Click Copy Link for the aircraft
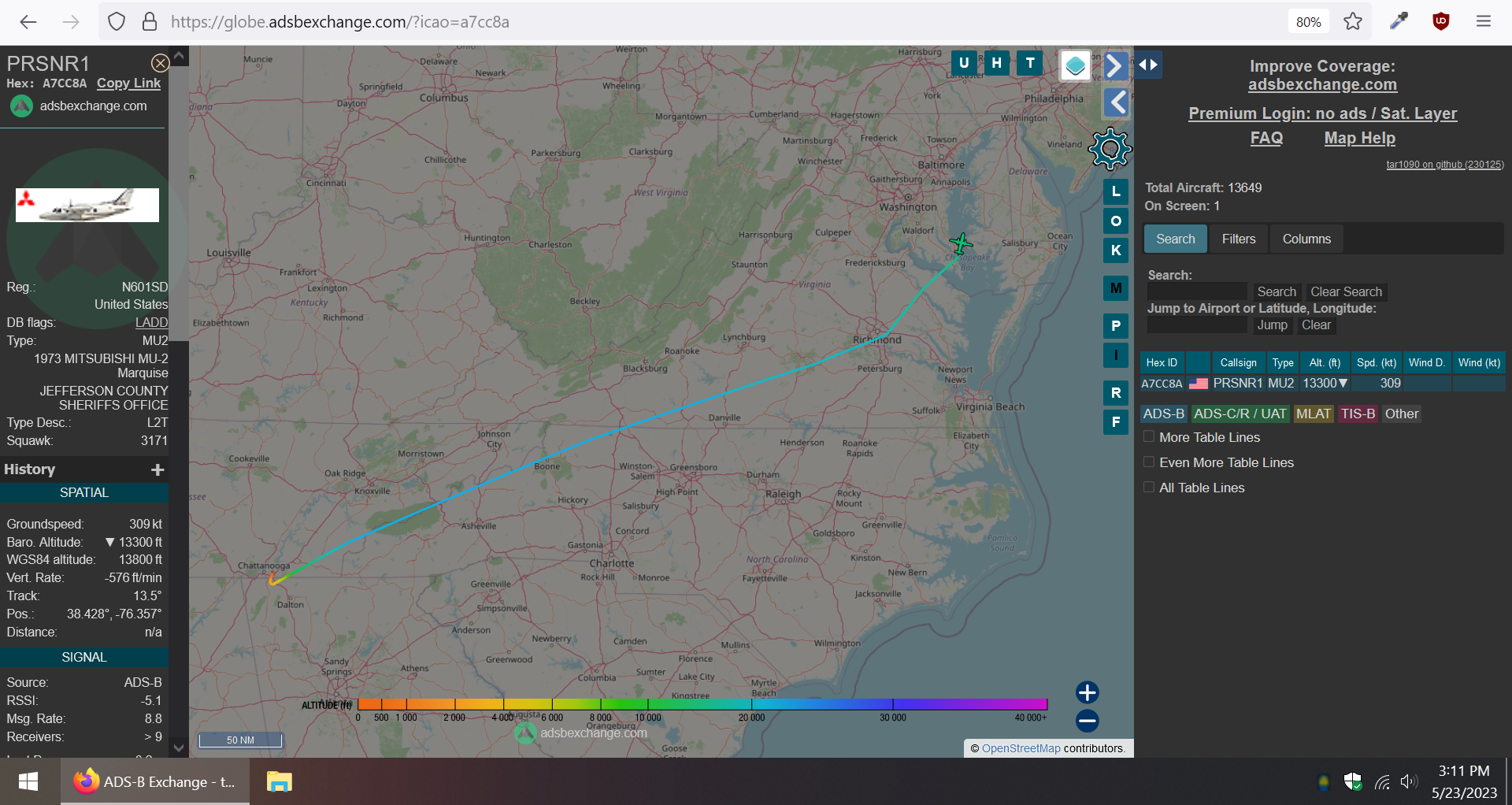This screenshot has width=1512, height=805. click(x=128, y=83)
